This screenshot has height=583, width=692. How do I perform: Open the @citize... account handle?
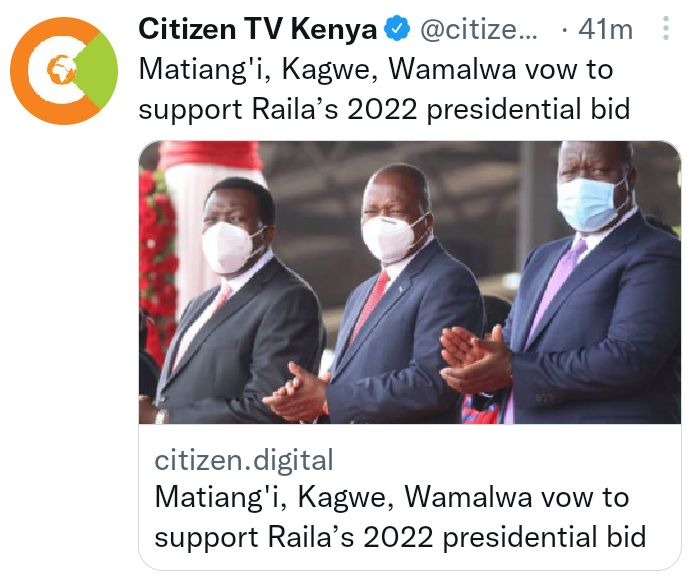(479, 30)
